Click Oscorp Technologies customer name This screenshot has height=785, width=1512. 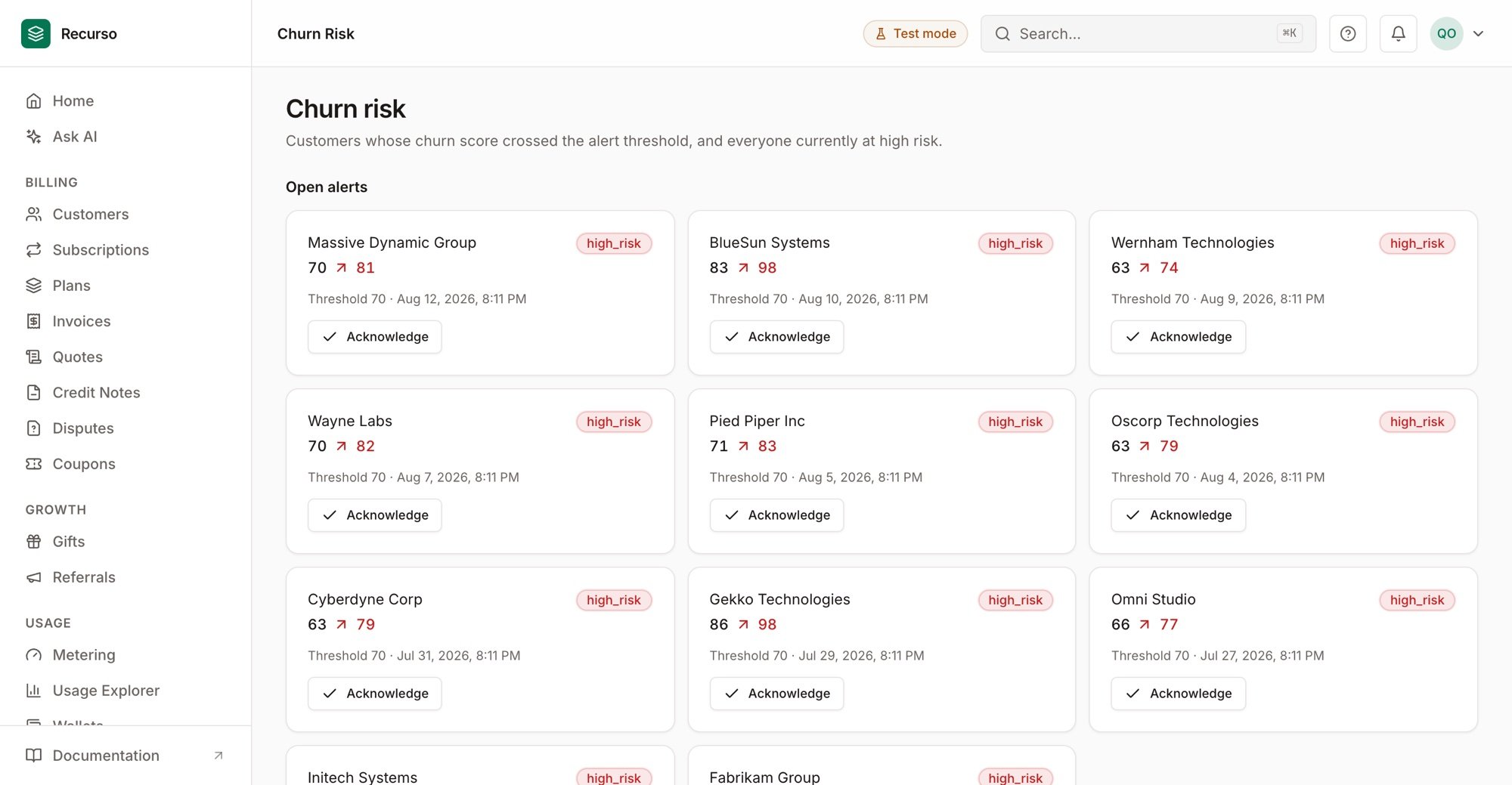tap(1185, 421)
